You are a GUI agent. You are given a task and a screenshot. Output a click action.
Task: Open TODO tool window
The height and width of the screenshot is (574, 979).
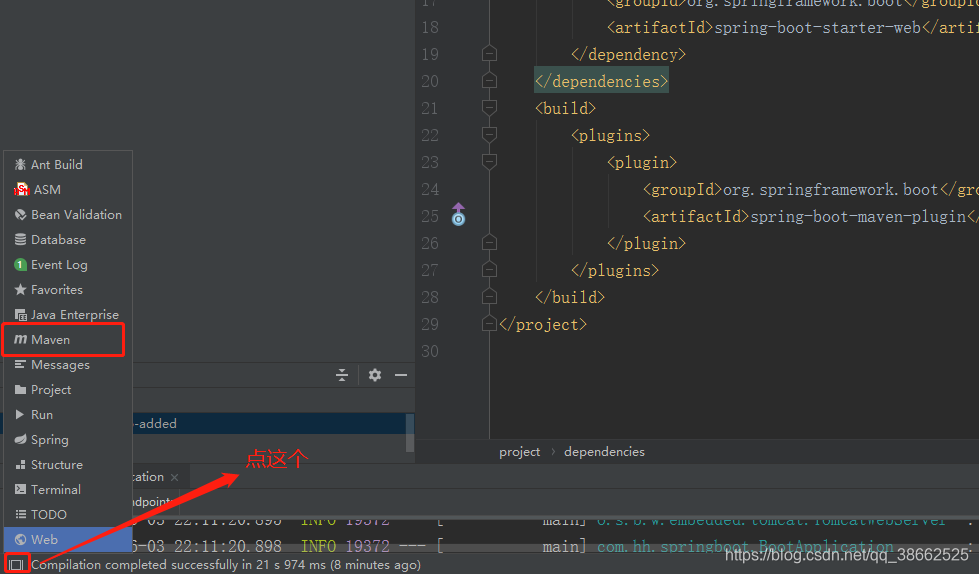[x=67, y=514]
